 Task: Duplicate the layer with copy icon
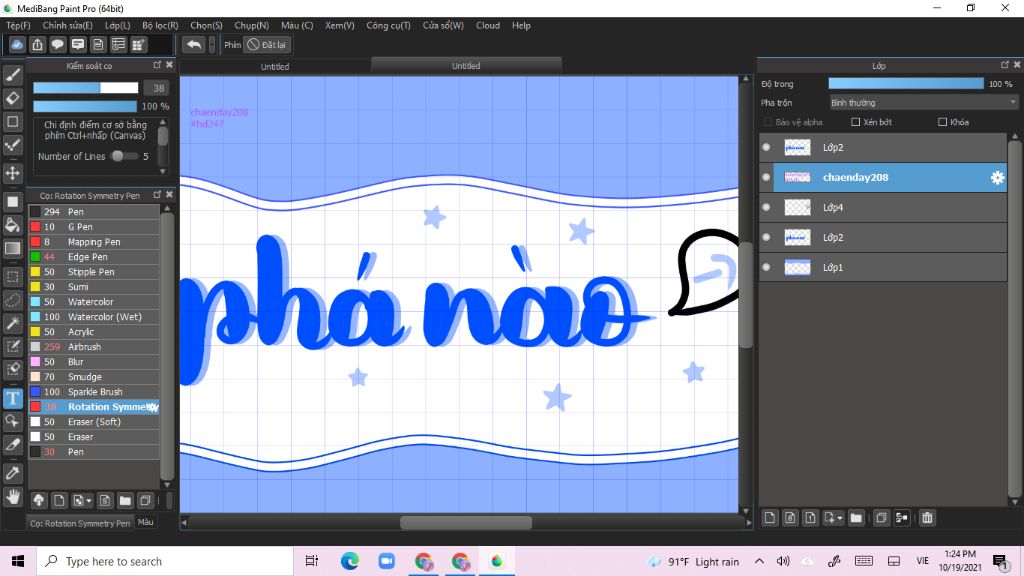(x=881, y=518)
